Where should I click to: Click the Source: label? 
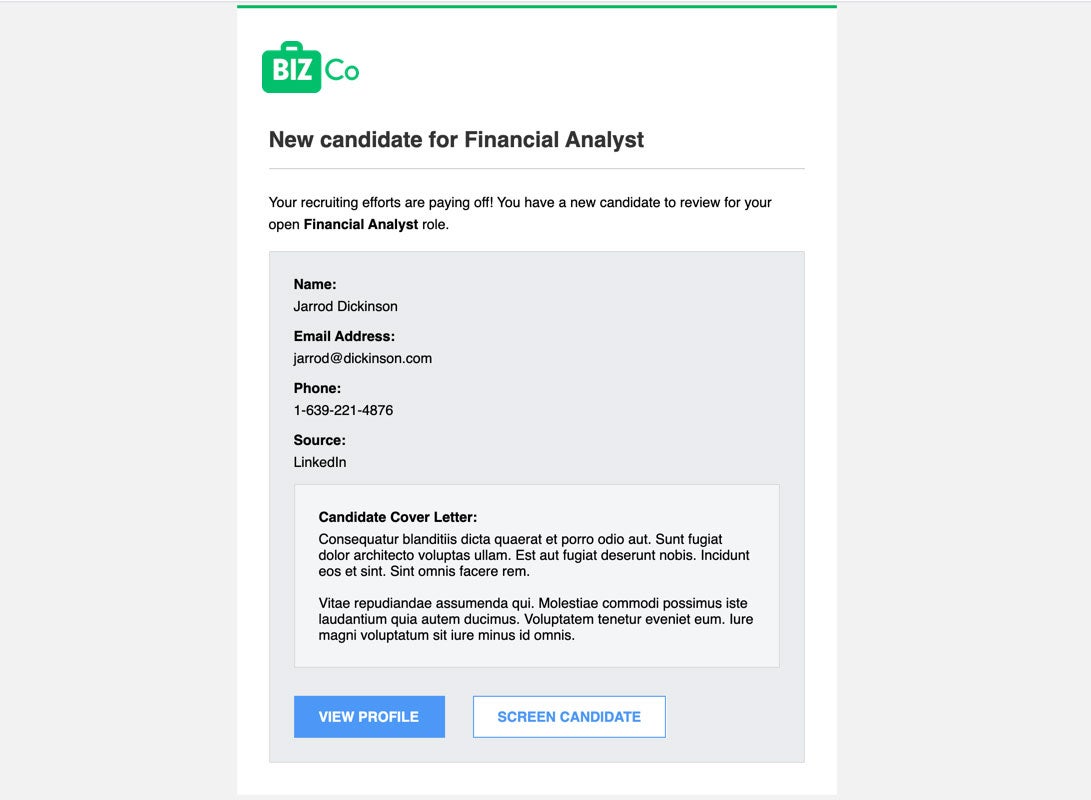point(319,440)
